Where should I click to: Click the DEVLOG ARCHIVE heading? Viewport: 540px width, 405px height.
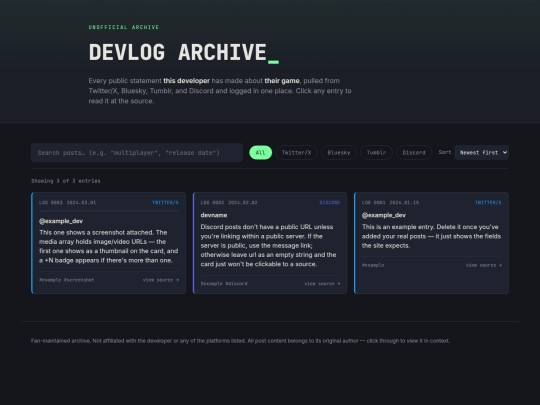184,52
